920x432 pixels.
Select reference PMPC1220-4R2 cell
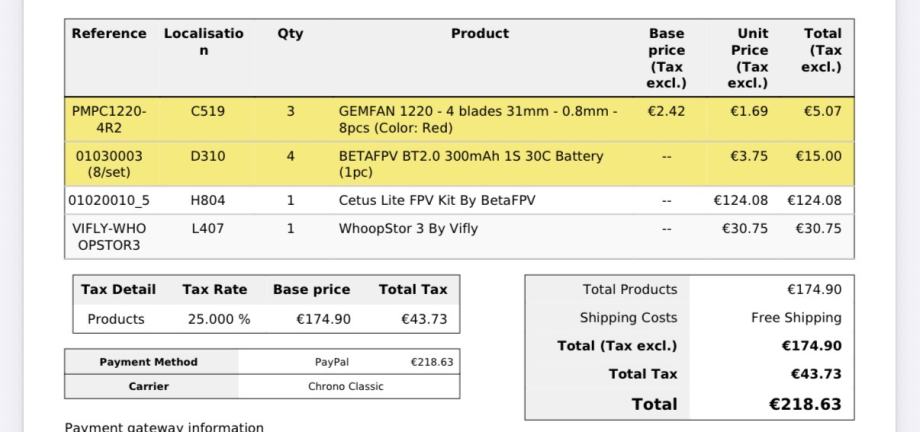pyautogui.click(x=109, y=120)
